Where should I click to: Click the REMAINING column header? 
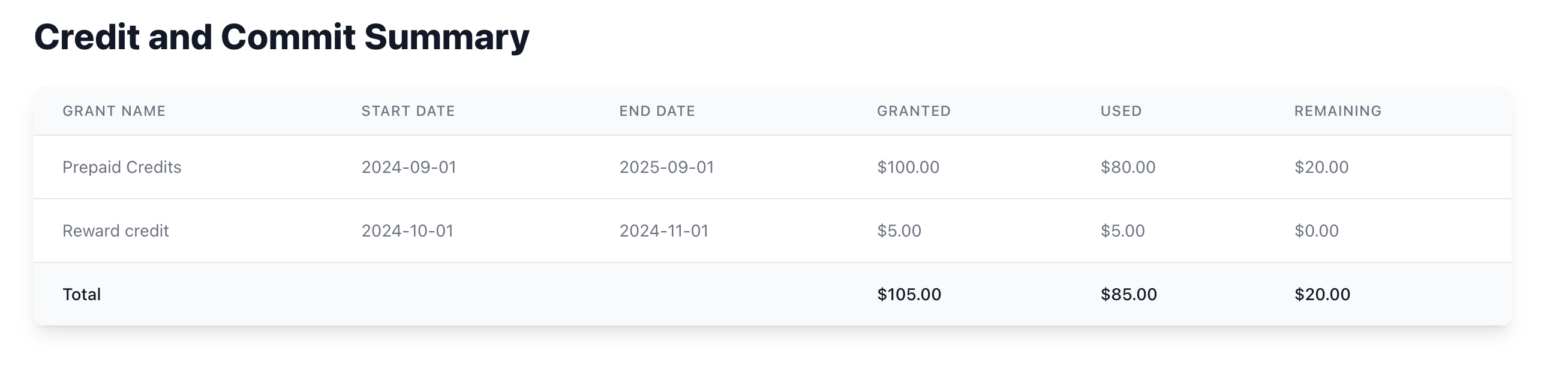point(1337,111)
